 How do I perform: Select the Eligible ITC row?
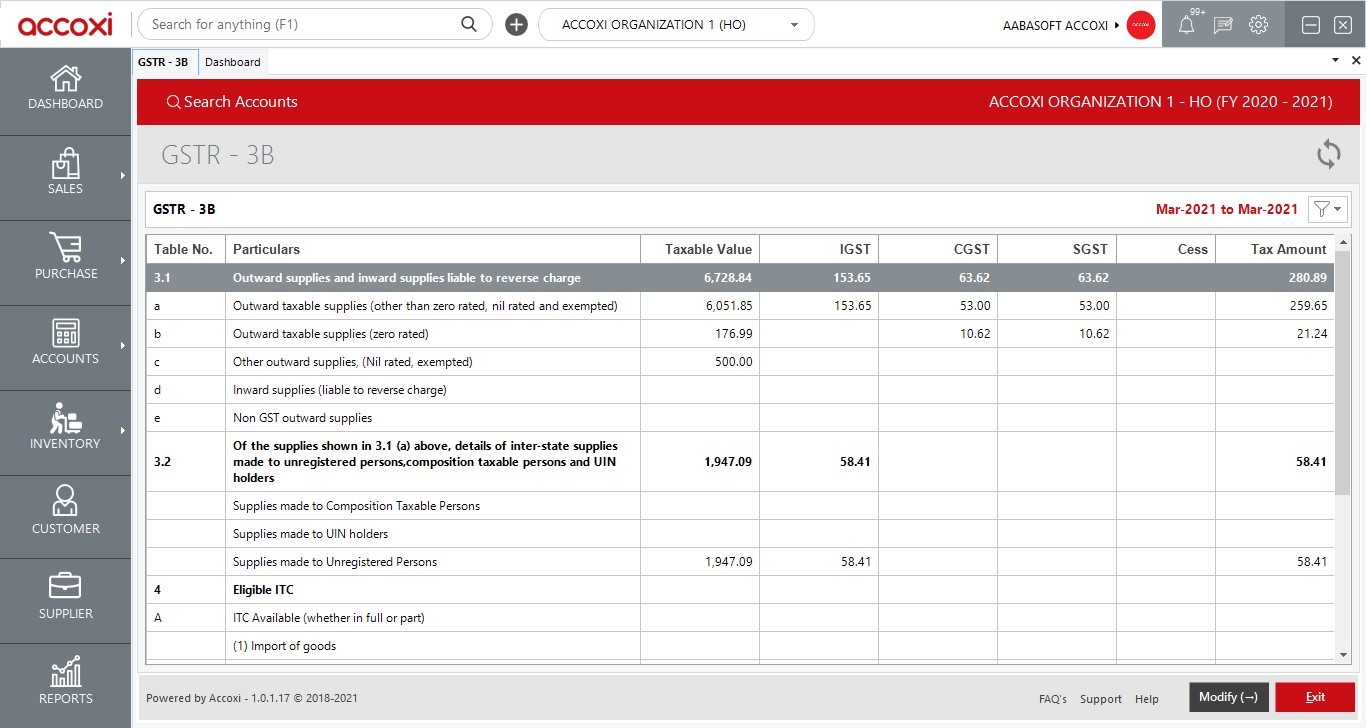pos(740,590)
